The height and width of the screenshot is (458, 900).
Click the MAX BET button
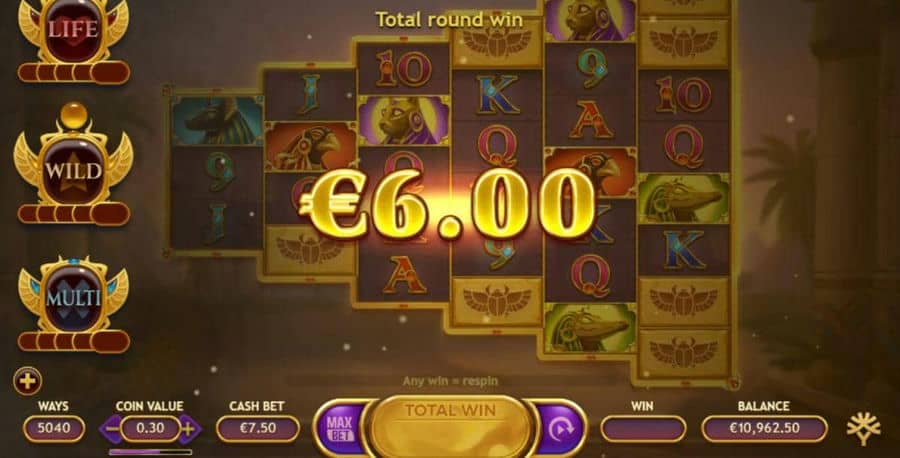(x=340, y=428)
